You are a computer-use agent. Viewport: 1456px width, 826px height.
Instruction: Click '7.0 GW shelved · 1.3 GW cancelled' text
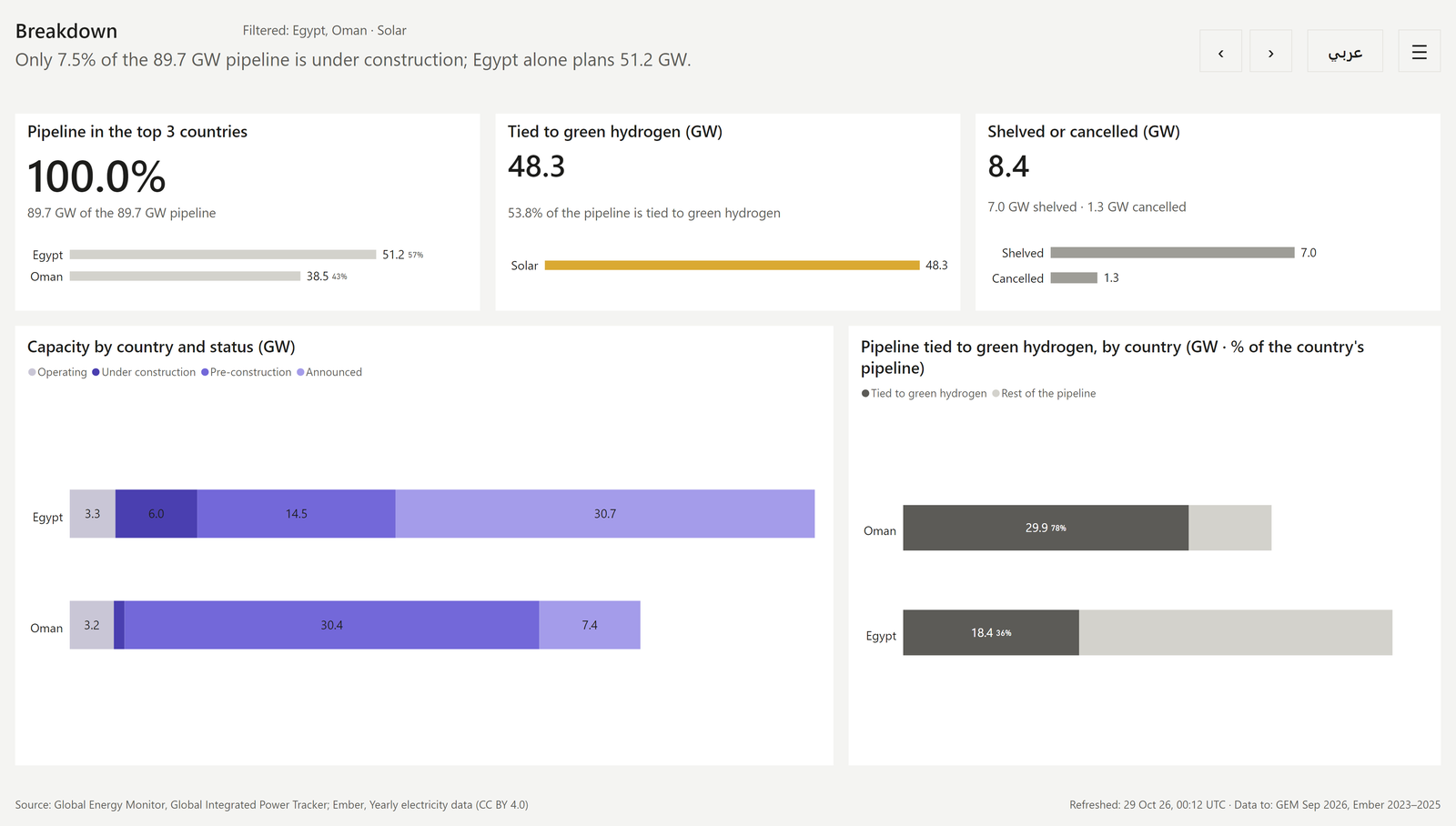click(1087, 206)
